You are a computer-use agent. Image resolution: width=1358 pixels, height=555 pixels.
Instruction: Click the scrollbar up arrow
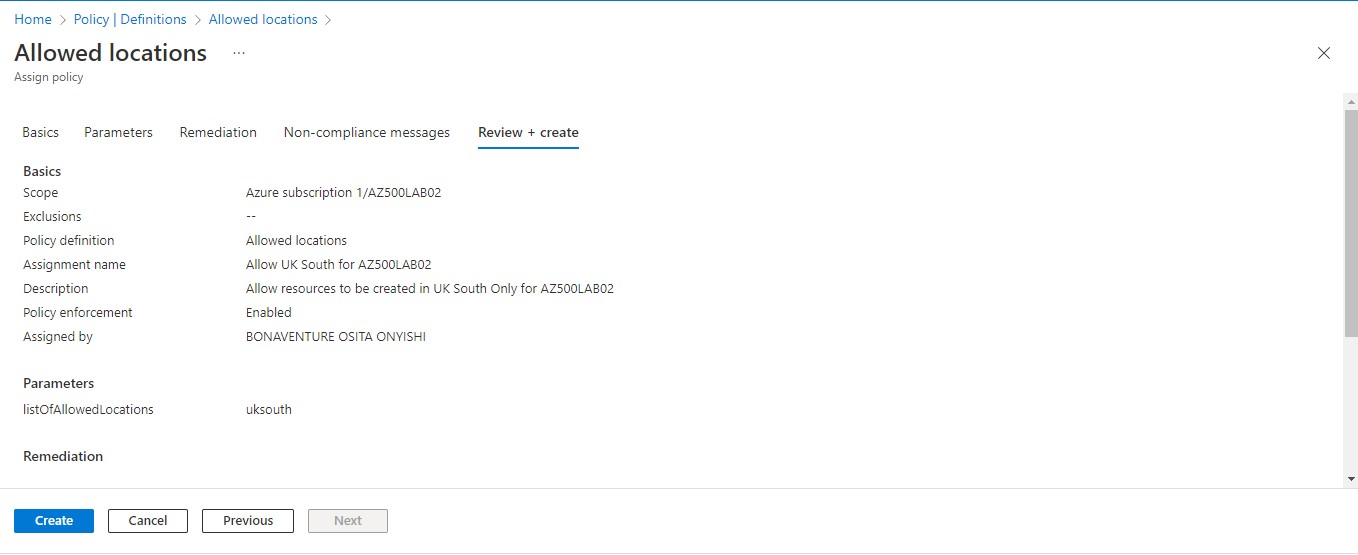point(1350,101)
